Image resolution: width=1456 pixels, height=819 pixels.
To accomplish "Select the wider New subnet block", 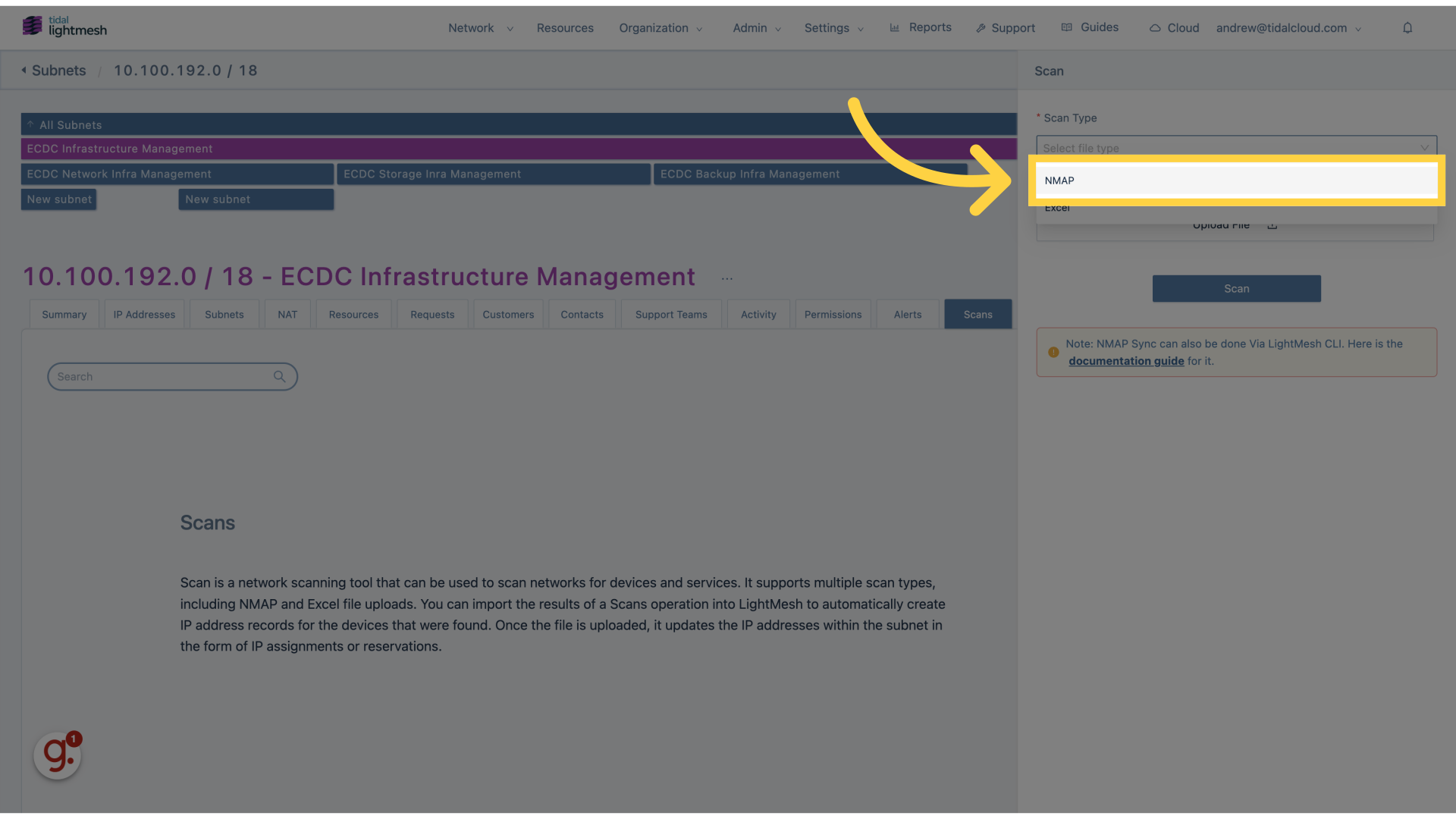I will point(256,199).
